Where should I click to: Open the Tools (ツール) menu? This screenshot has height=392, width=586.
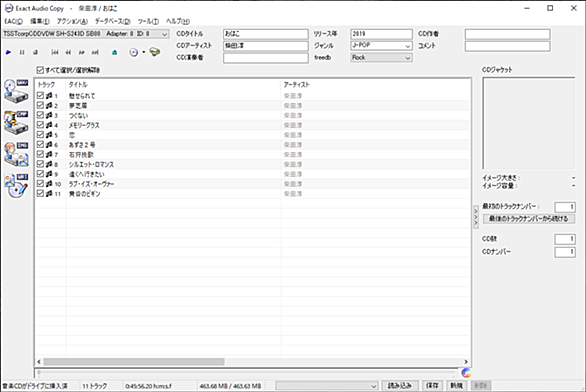pyautogui.click(x=148, y=21)
